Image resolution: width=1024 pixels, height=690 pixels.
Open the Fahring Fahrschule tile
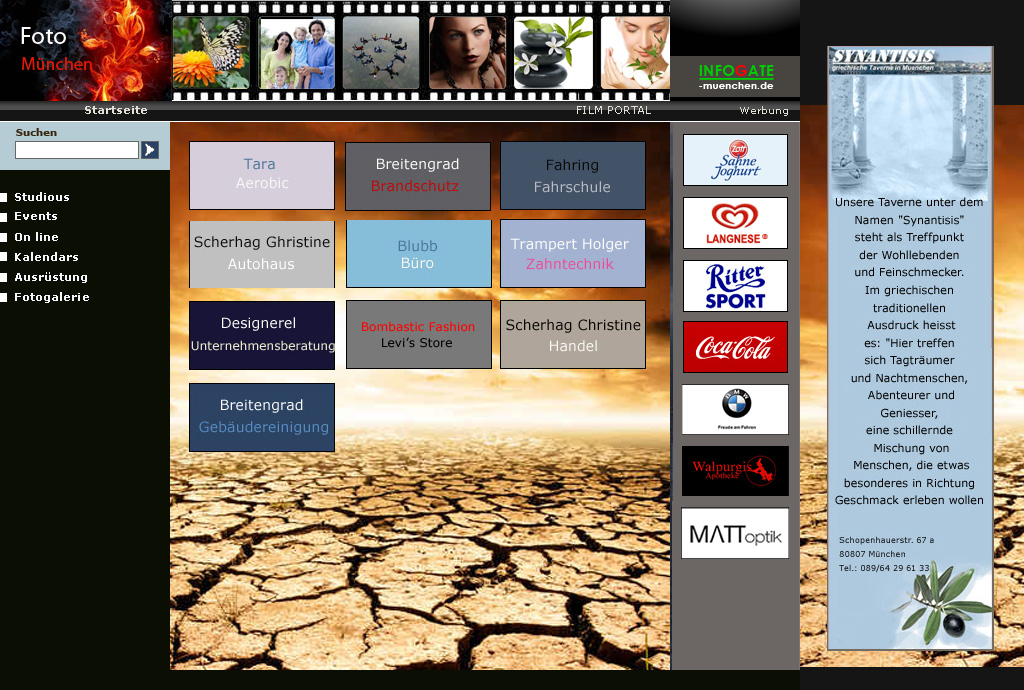(573, 176)
